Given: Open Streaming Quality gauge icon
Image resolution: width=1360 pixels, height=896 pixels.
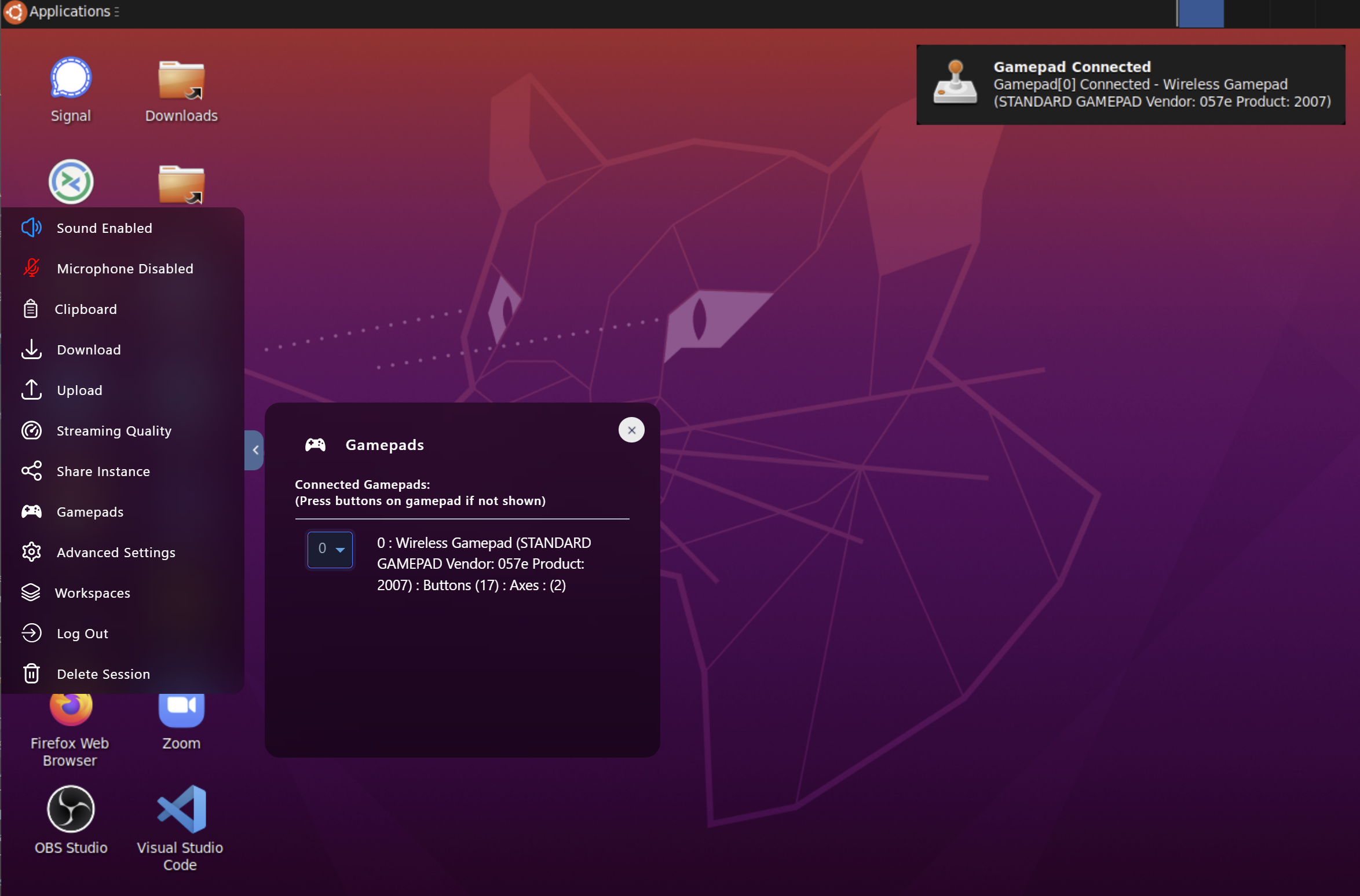Looking at the screenshot, I should pos(31,430).
